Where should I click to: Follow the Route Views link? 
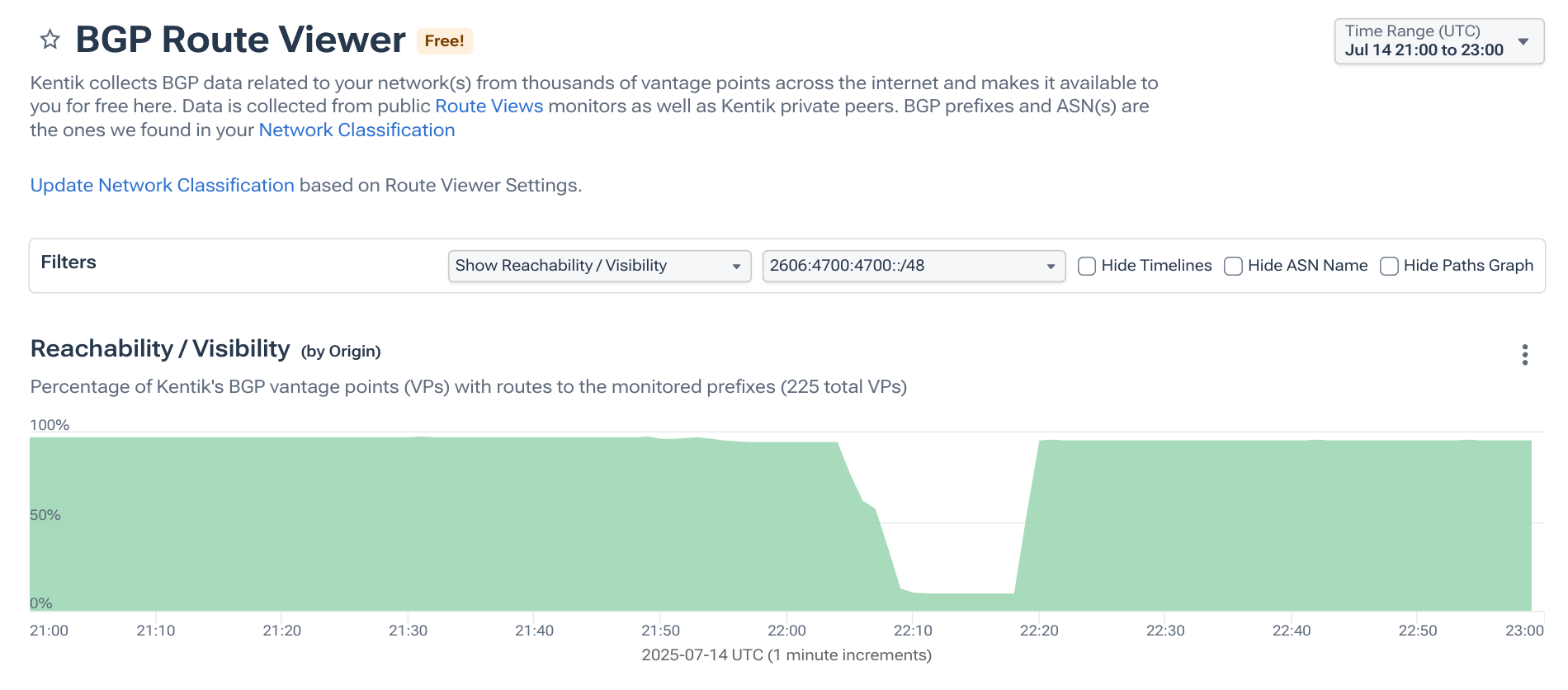pyautogui.click(x=489, y=106)
